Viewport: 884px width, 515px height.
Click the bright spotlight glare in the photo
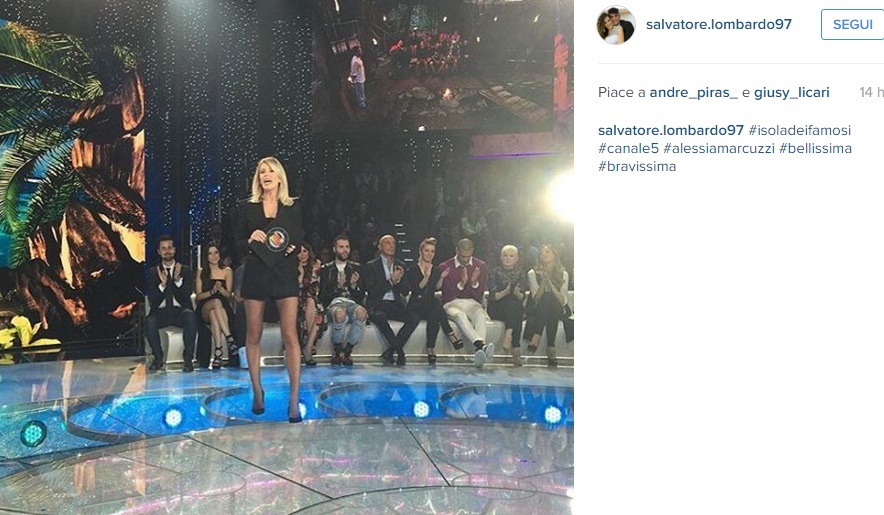point(561,196)
